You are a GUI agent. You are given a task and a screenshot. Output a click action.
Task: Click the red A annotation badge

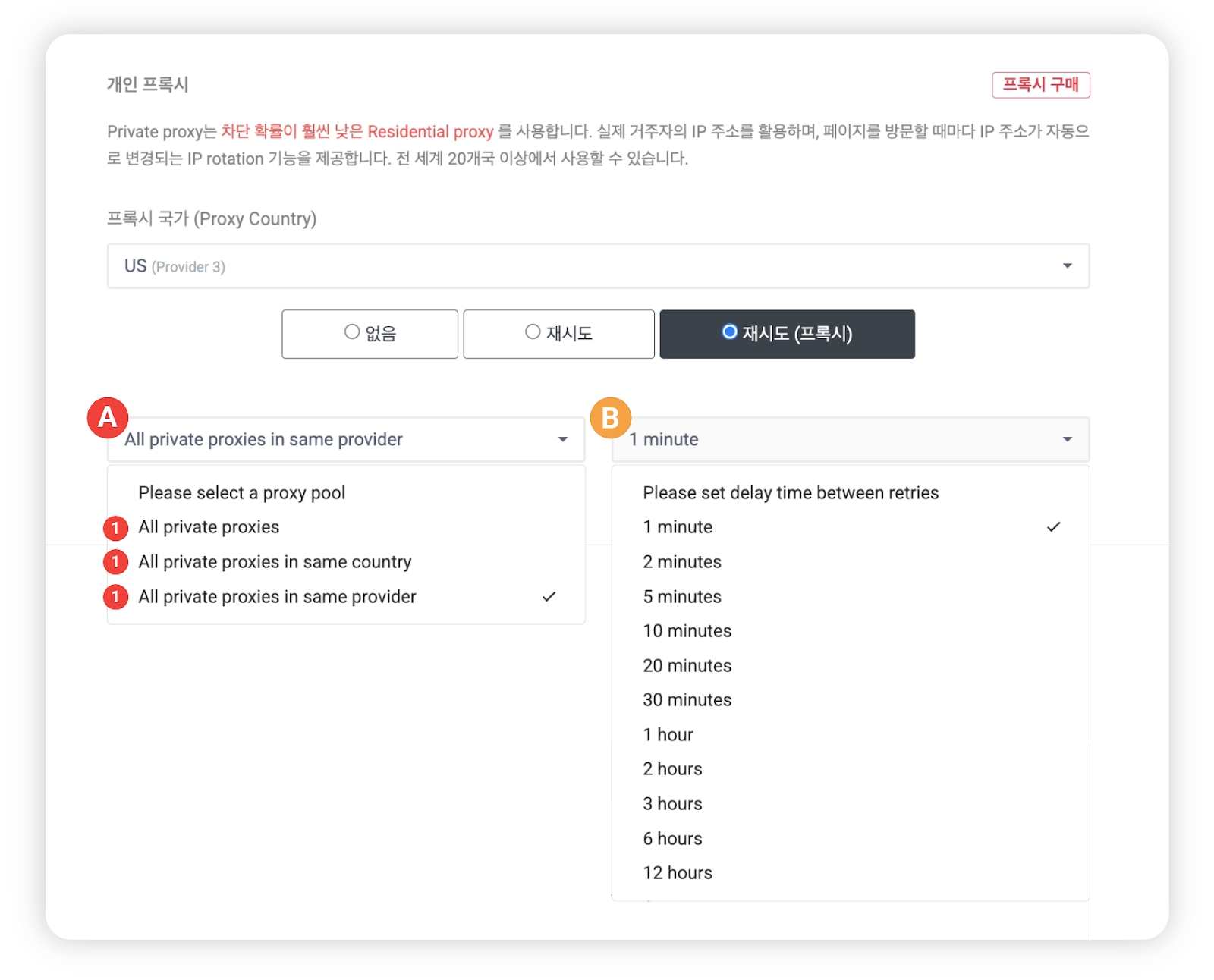click(x=108, y=417)
